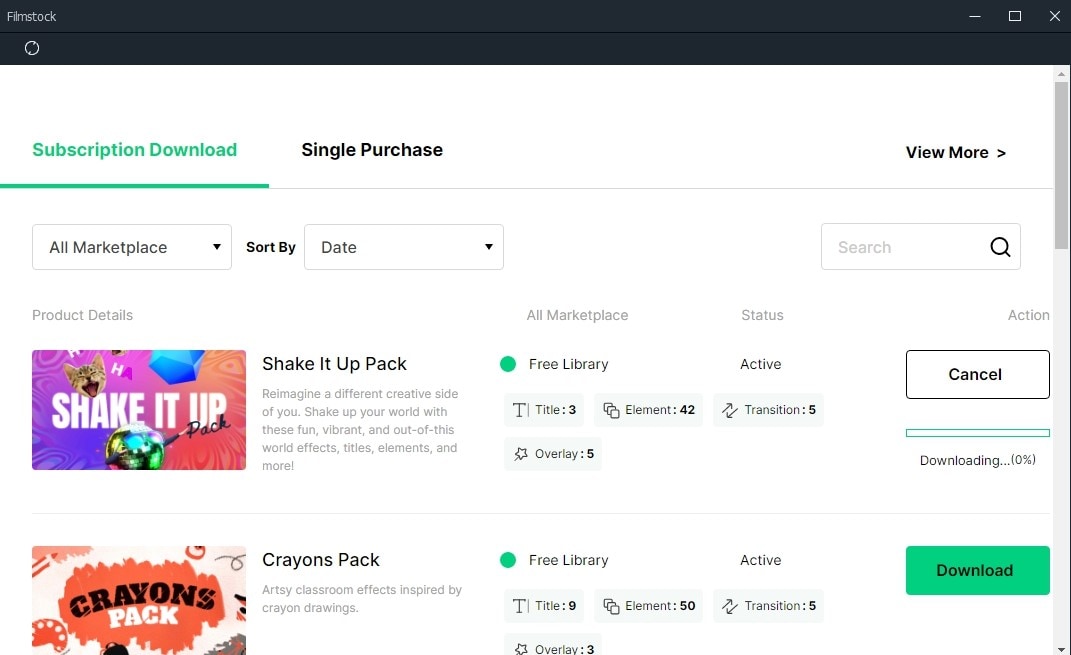Cancel the Shake It Up Pack download

click(977, 374)
